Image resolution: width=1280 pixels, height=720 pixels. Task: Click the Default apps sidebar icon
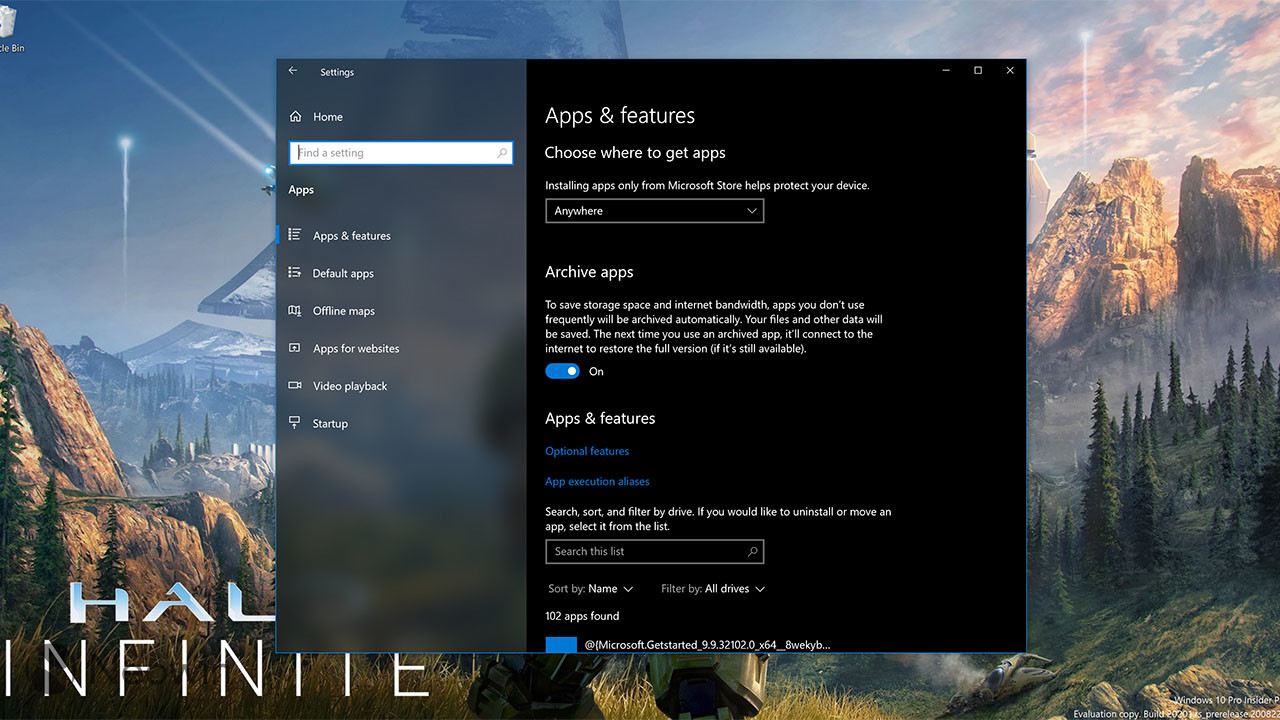295,273
